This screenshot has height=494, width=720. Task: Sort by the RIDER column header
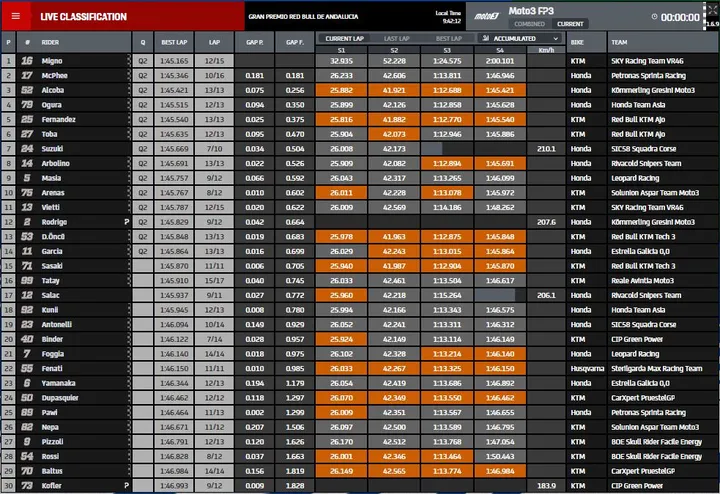pos(50,42)
